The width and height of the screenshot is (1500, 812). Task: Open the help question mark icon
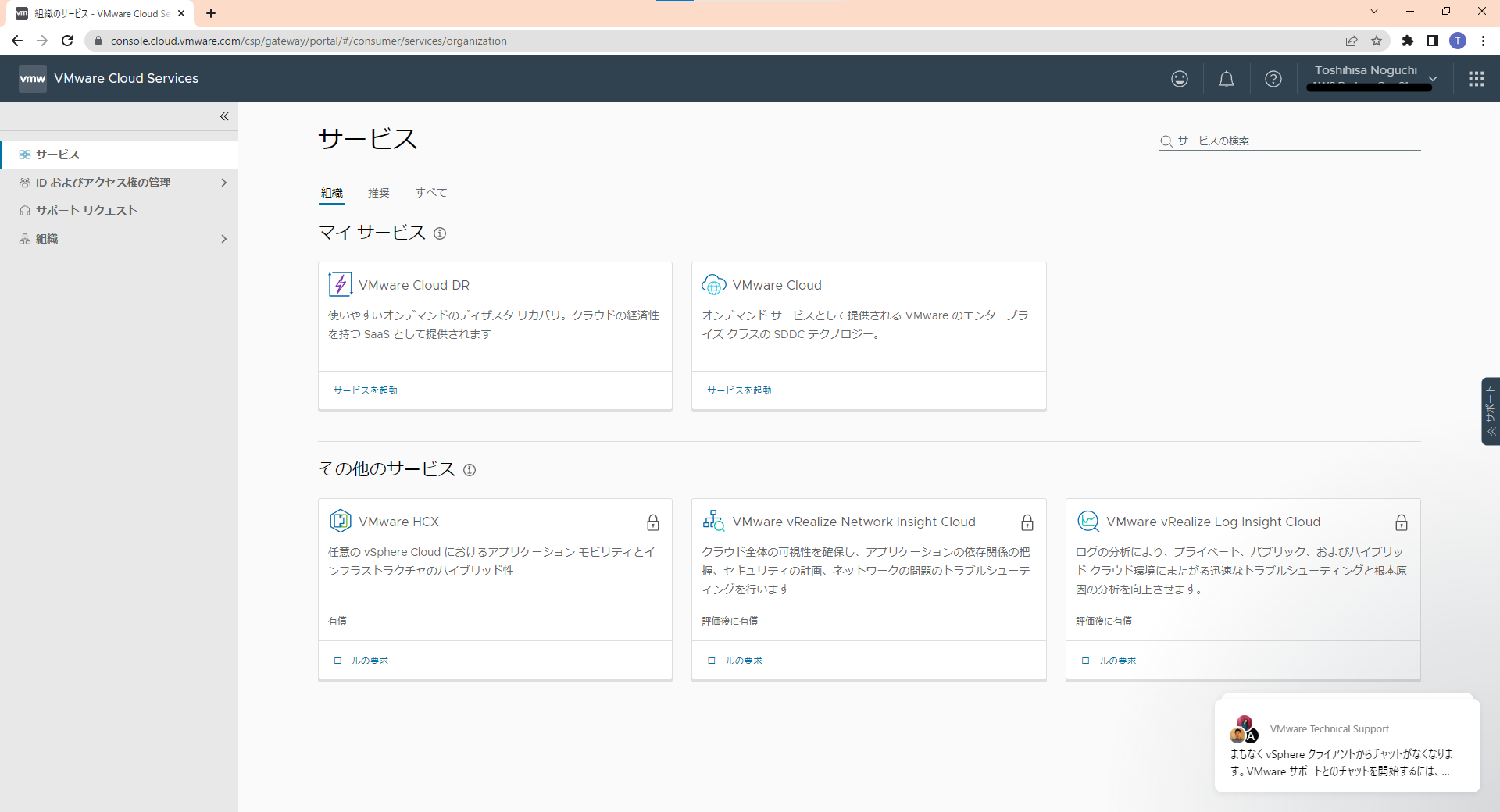(1273, 79)
